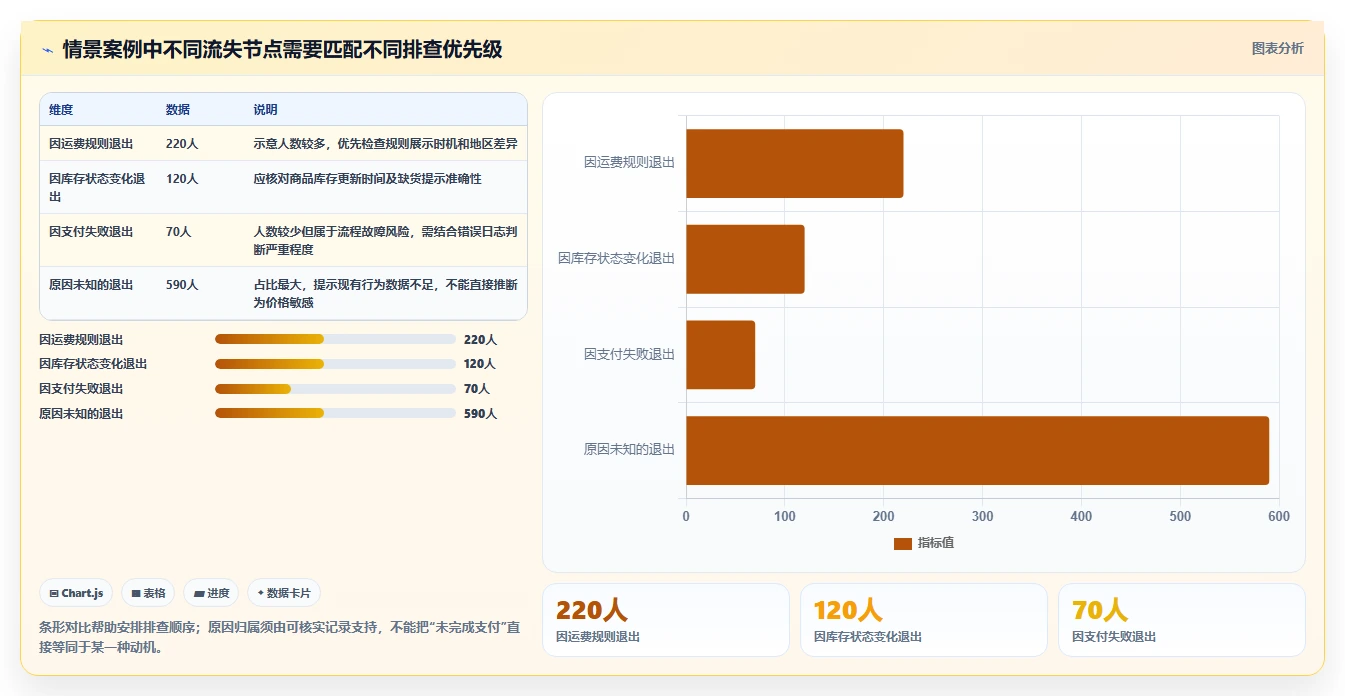Image resolution: width=1345 pixels, height=696 pixels.
Task: Click description starting 人数较少但属于流程故障
Action: [386, 240]
